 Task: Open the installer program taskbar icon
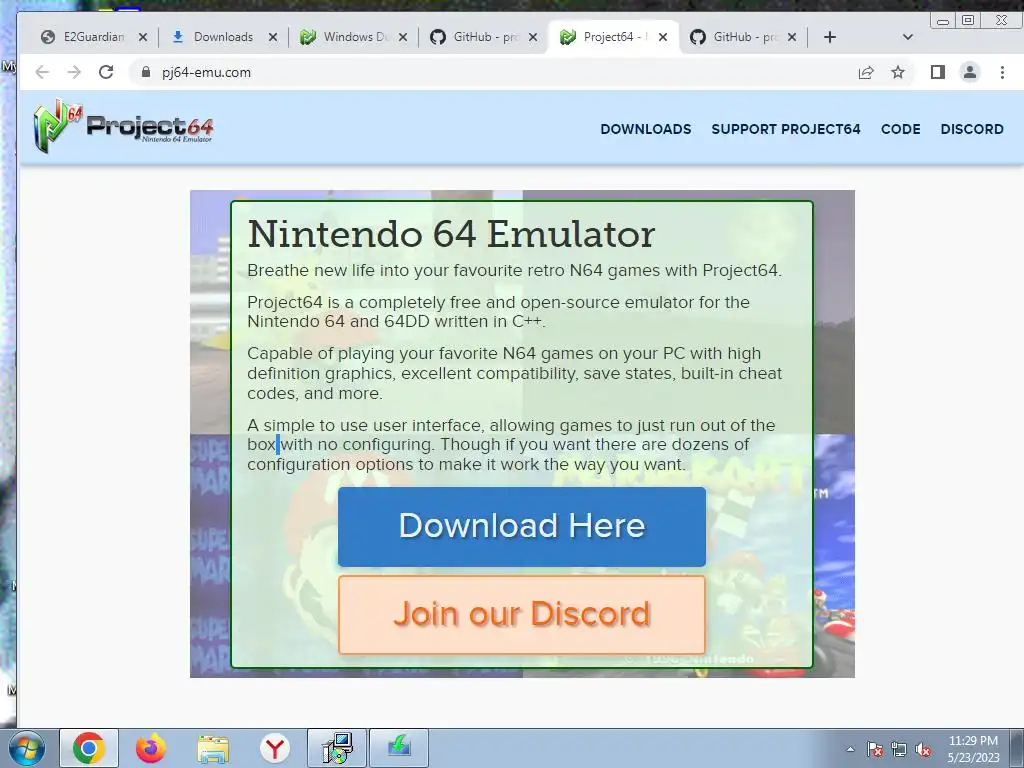point(337,748)
